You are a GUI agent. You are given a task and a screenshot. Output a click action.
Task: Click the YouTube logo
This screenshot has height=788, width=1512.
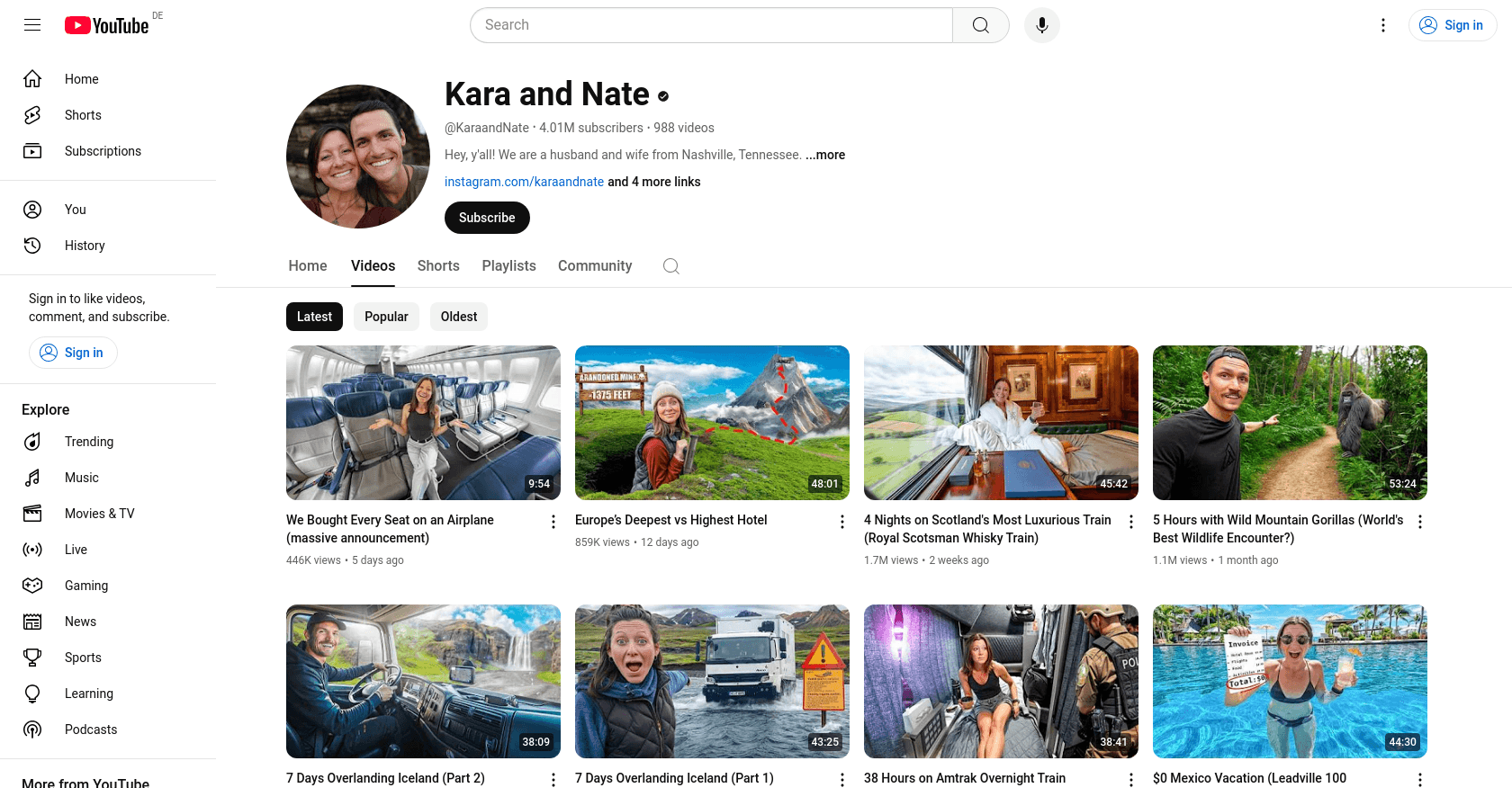(x=107, y=25)
